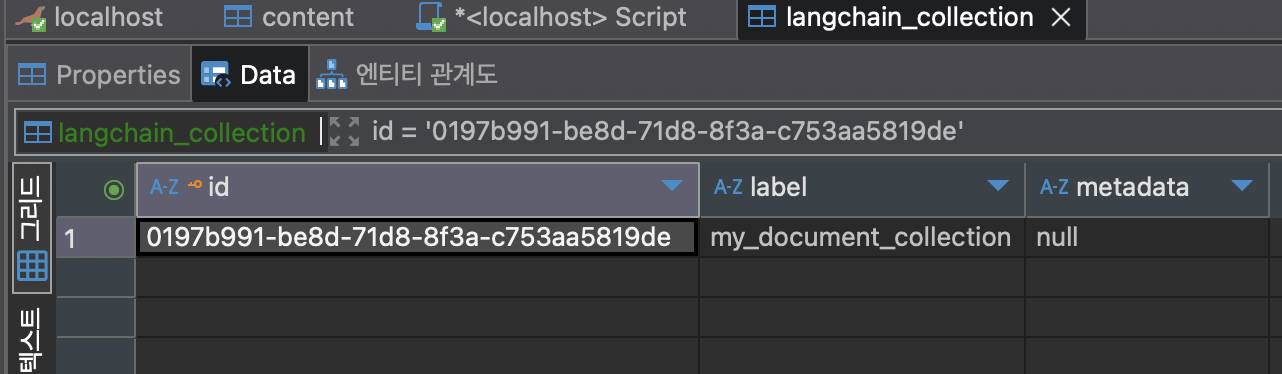Select the 0197b991-be8d-71d8-8f3a-c753aa5819de id cell
Viewport: 1282px width, 374px height.
tap(417, 238)
